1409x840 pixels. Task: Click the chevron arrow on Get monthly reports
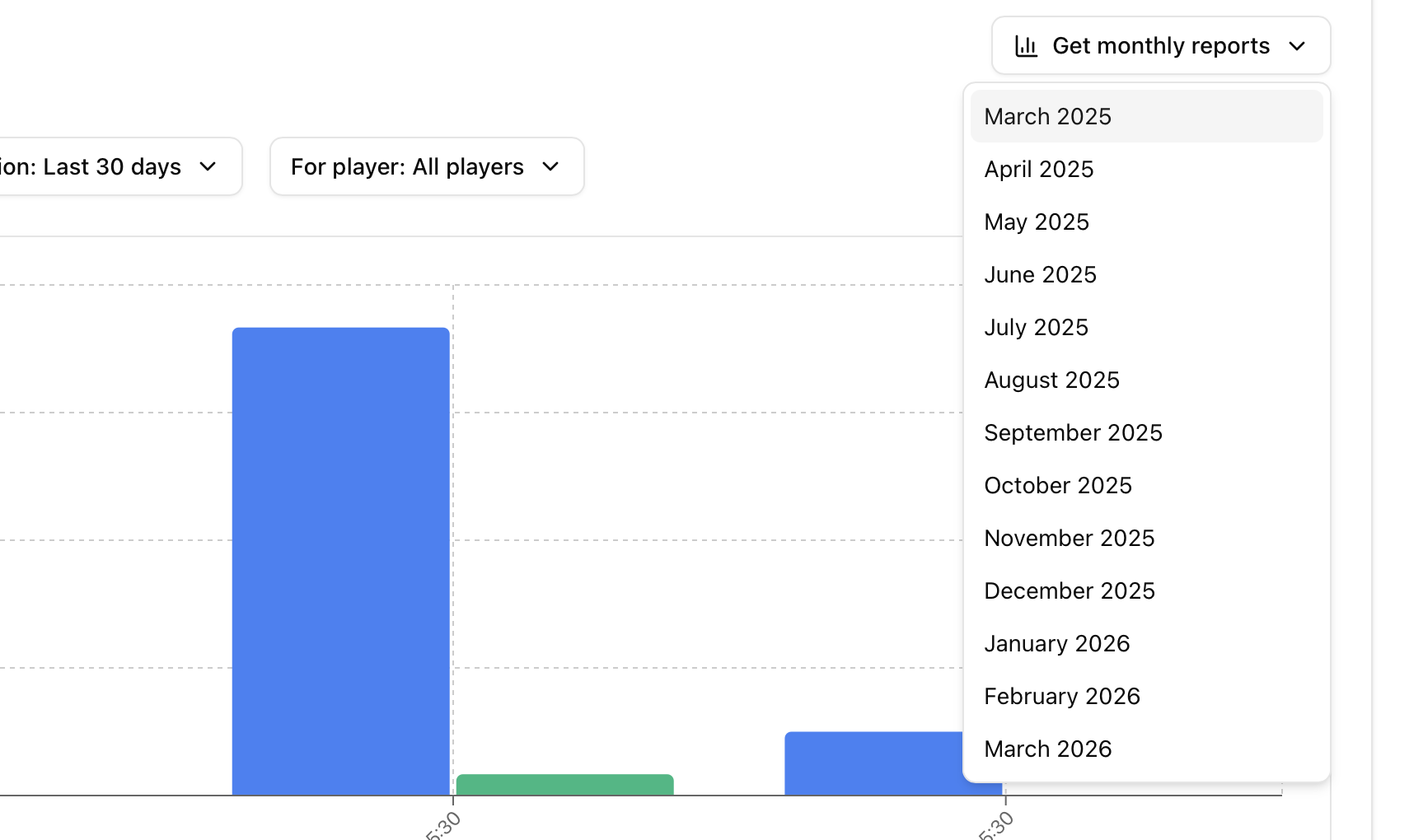1297,46
